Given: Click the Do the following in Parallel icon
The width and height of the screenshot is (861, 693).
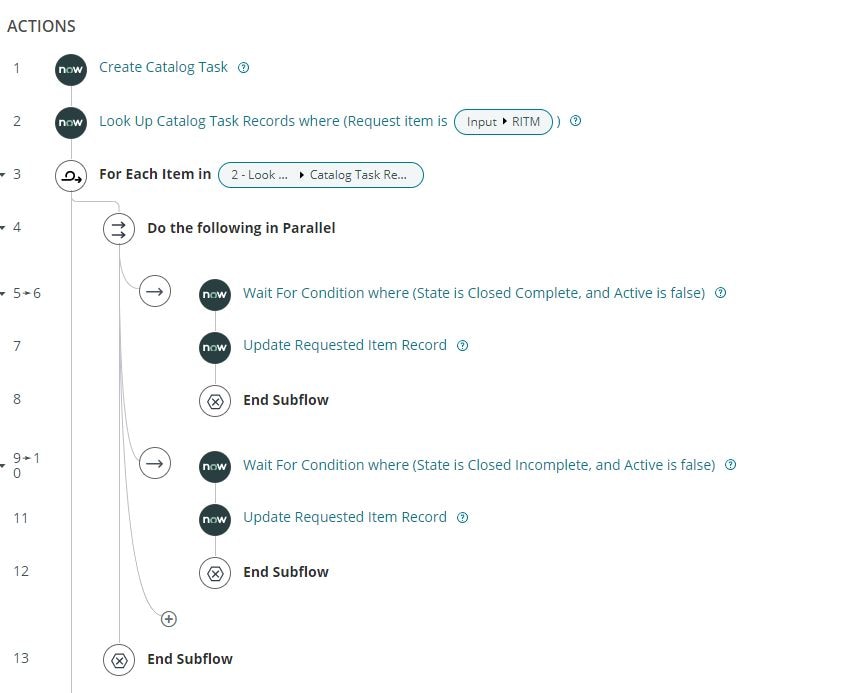Looking at the screenshot, I should [119, 228].
